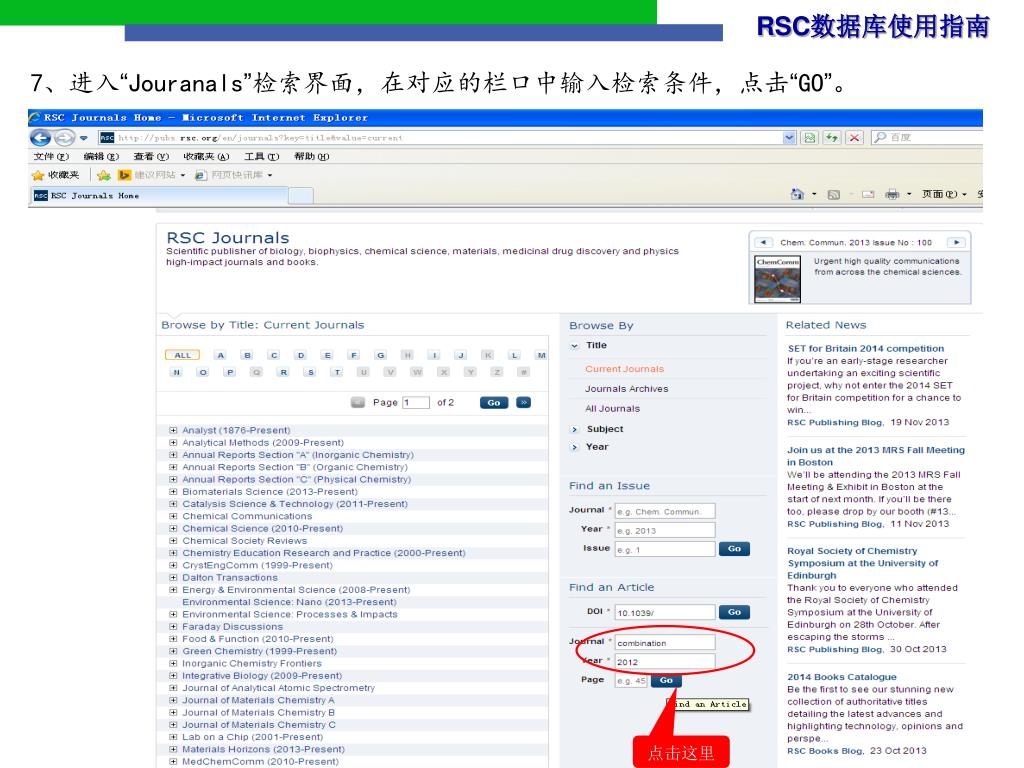Expand the Subject browse section

575,429
